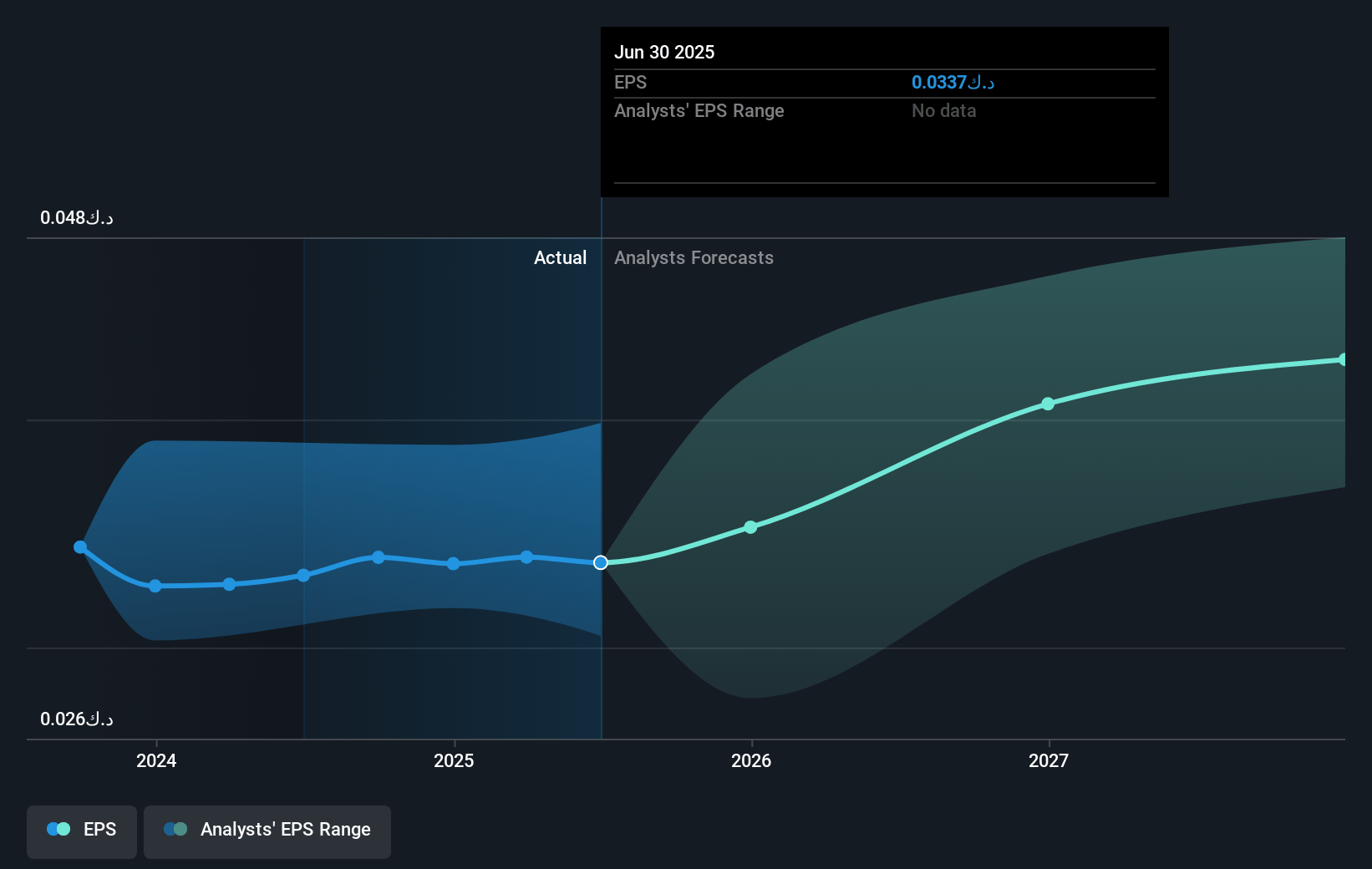Click the last forecast data point at chart edge

[x=1344, y=359]
